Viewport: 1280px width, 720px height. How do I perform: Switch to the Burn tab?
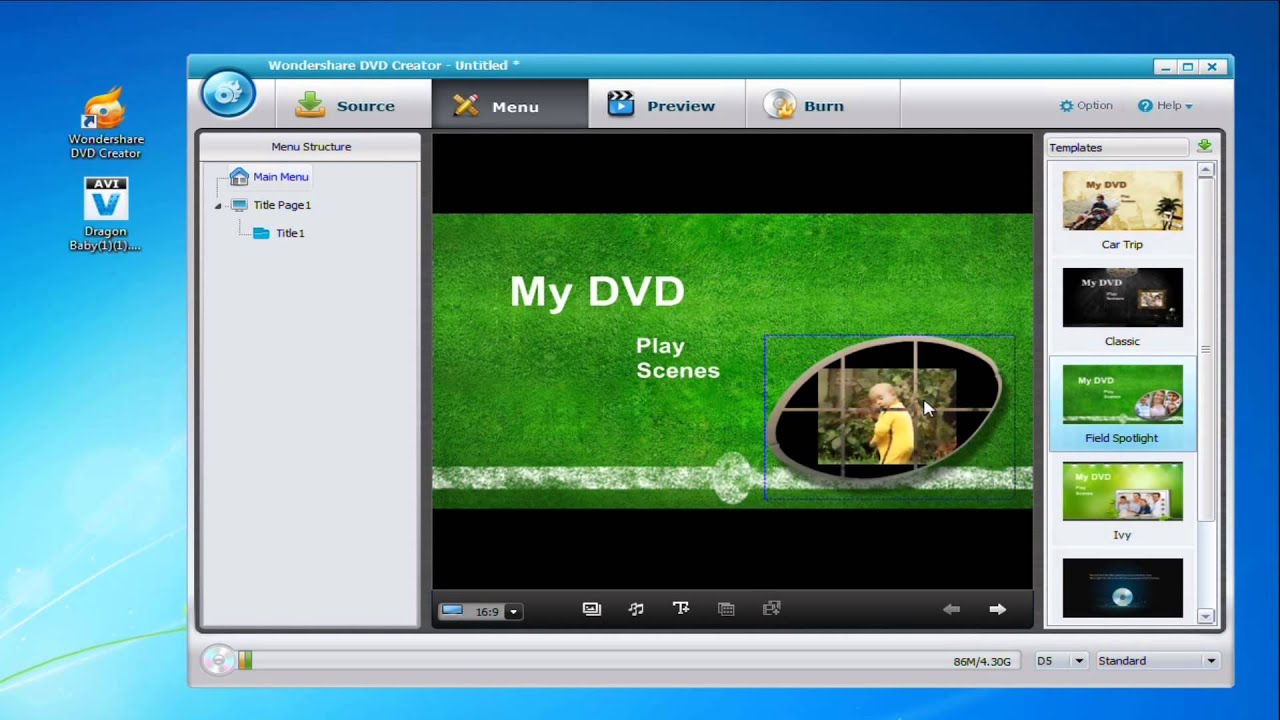coord(822,105)
